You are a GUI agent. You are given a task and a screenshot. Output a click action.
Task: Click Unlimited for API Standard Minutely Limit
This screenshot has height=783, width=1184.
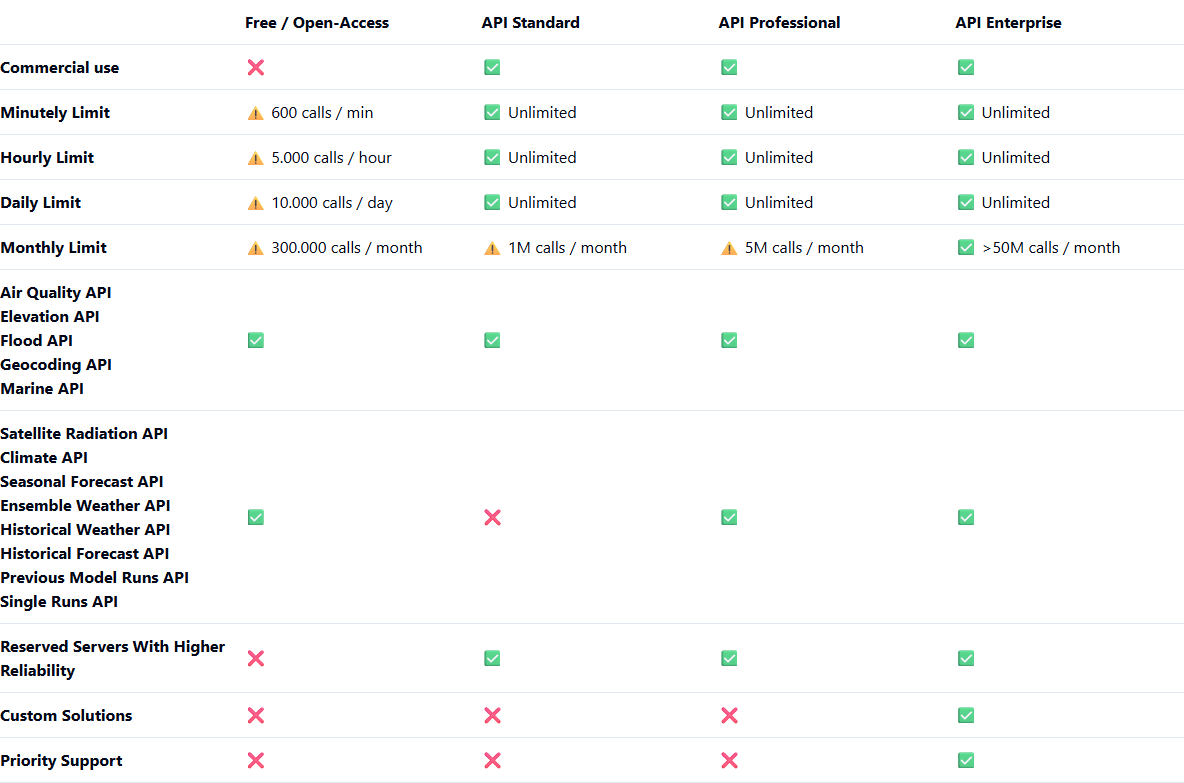coord(542,113)
